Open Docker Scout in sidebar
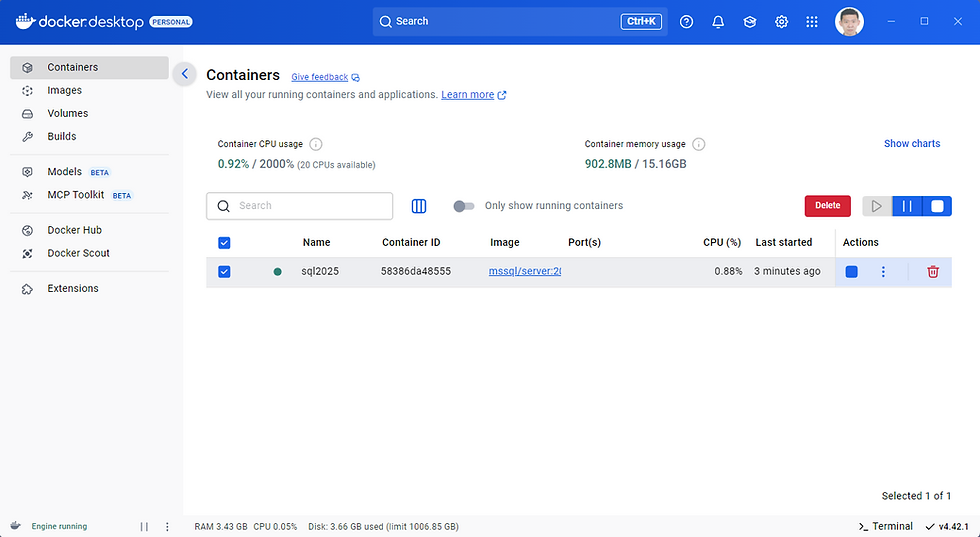Image resolution: width=980 pixels, height=537 pixels. (x=89, y=253)
